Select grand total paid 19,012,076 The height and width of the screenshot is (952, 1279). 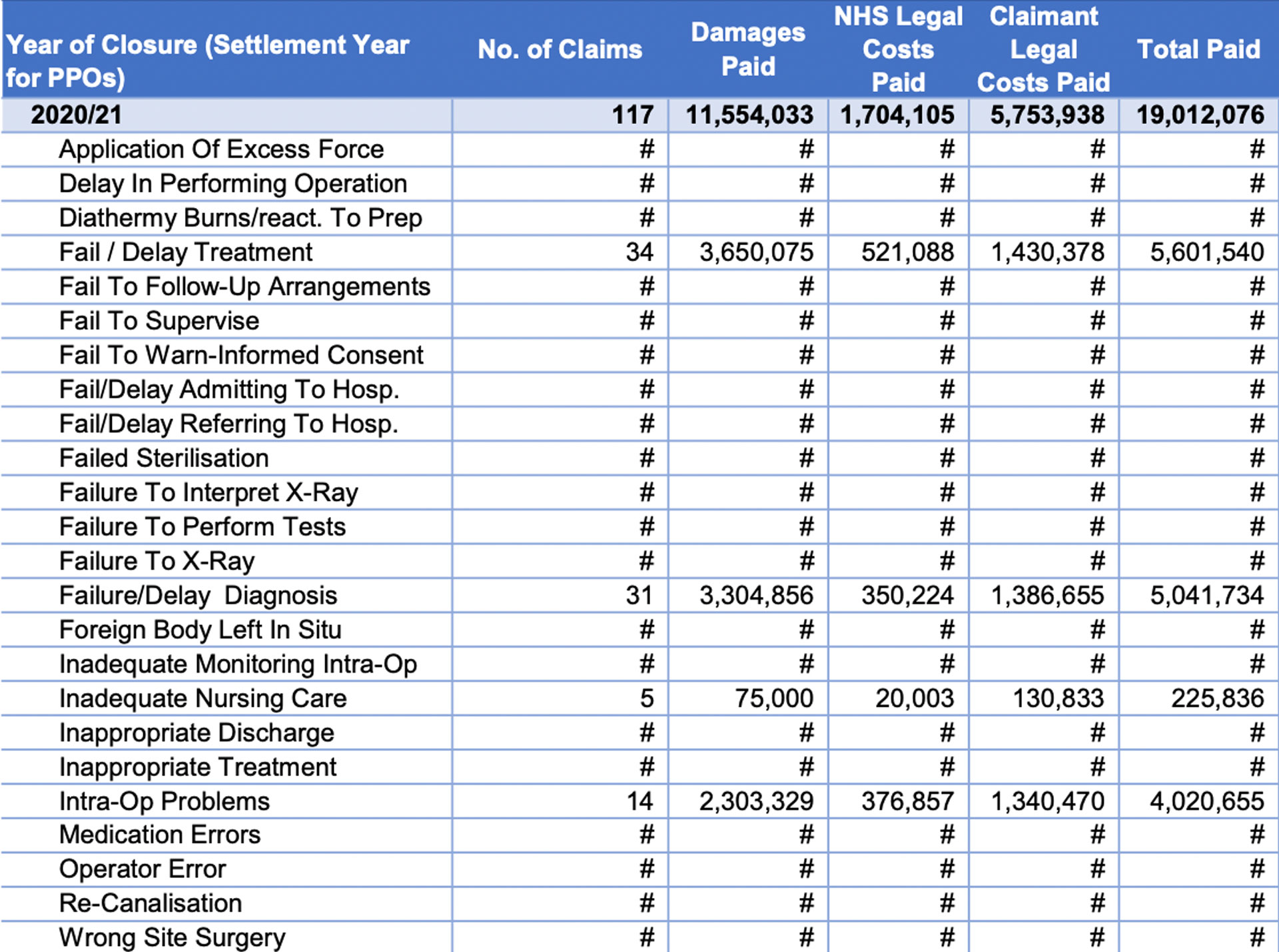tap(1200, 115)
